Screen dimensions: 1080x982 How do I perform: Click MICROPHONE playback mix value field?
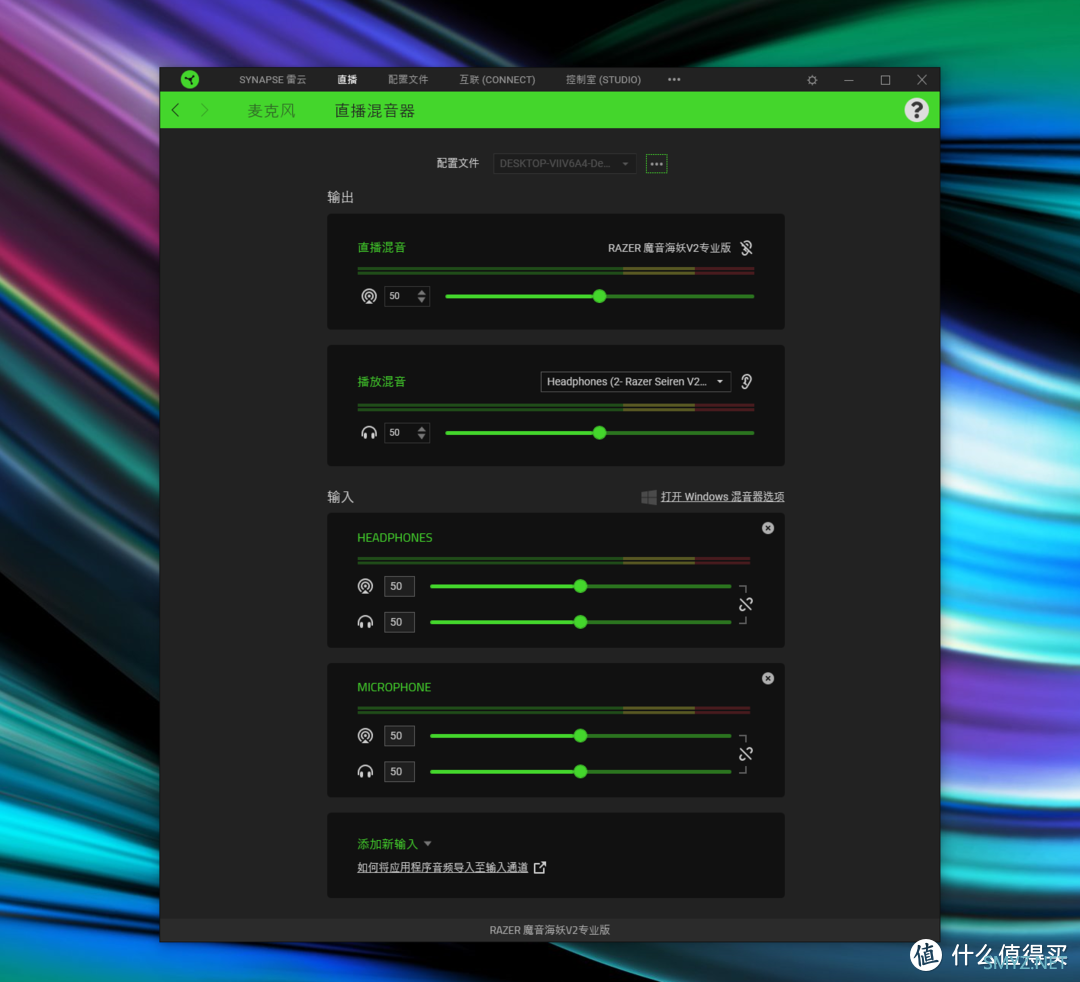tap(399, 771)
